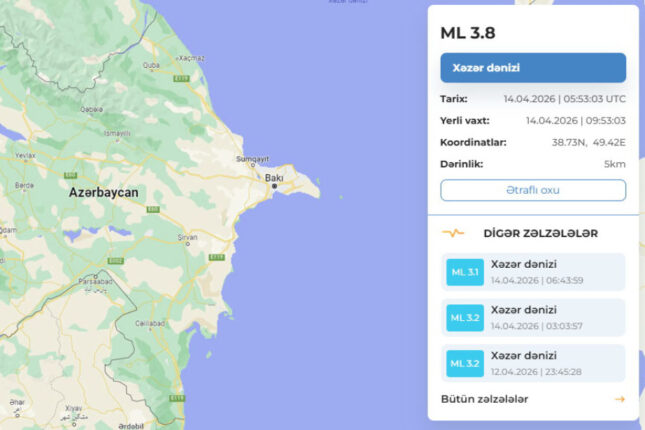The image size is (645, 430).
Task: Click the Qəbələ town label
Action: 92,109
